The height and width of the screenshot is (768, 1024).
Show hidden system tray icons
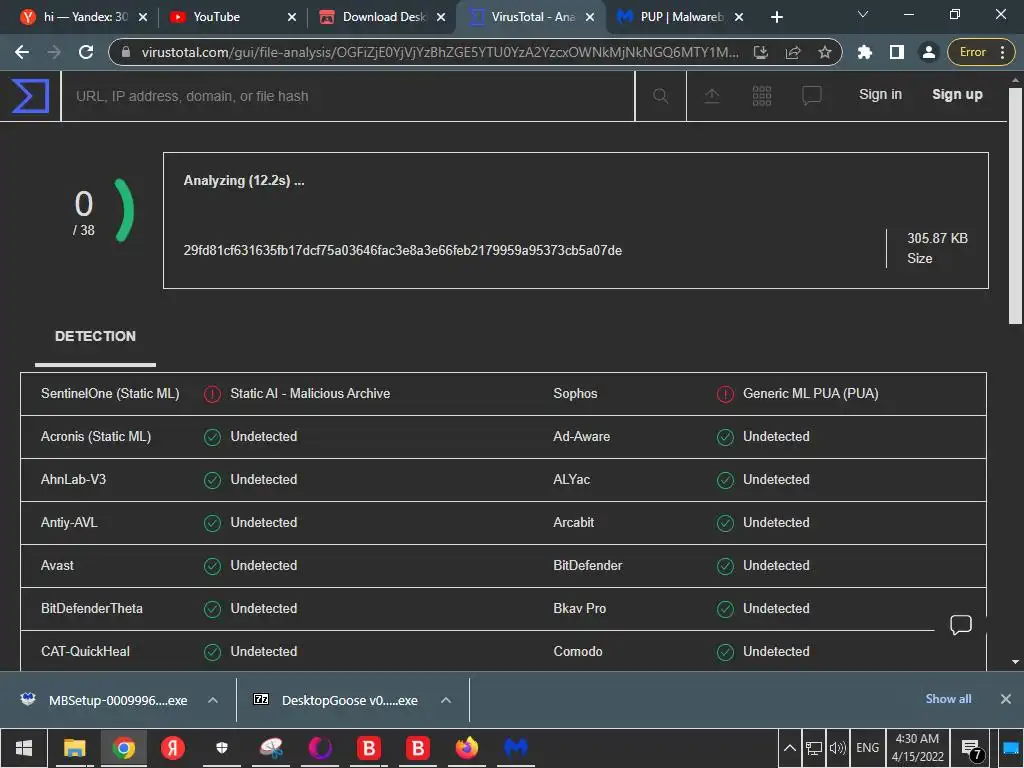point(789,748)
